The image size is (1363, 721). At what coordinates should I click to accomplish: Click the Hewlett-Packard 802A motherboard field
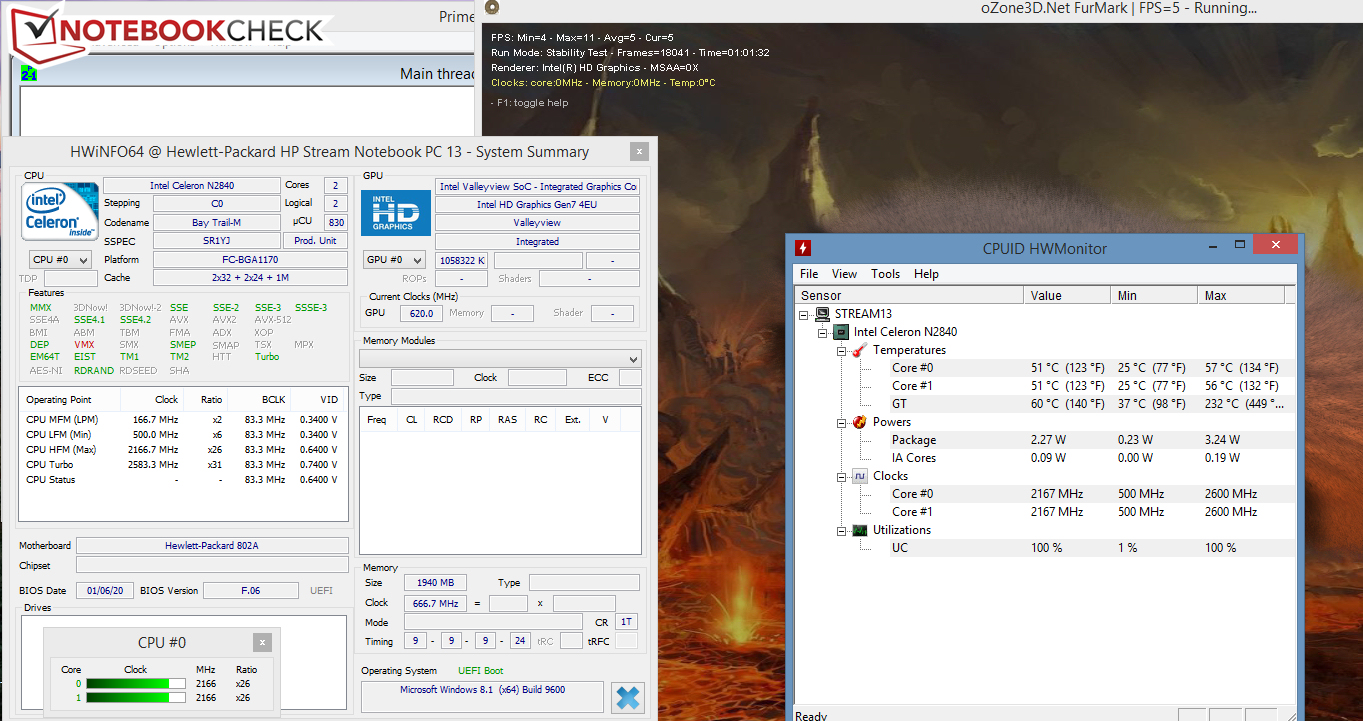tap(212, 546)
